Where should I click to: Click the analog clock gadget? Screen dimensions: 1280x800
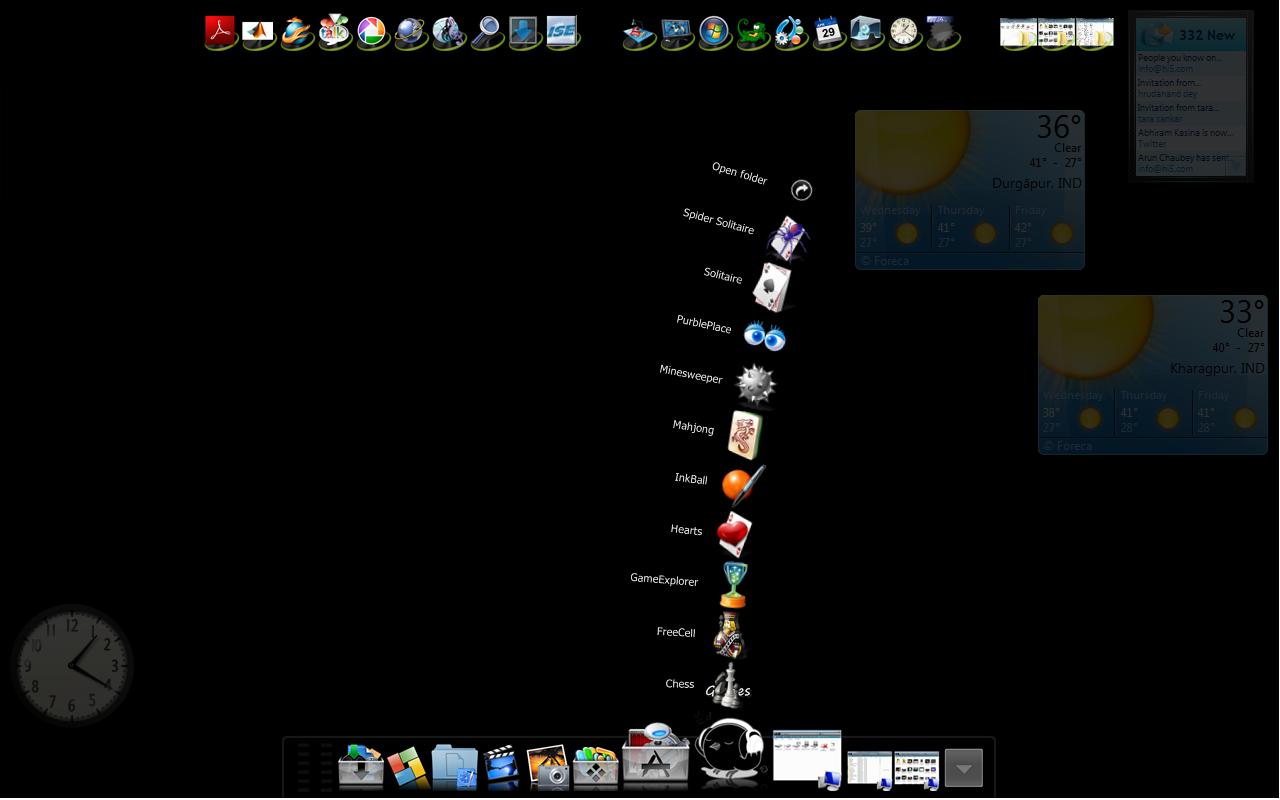pos(72,665)
